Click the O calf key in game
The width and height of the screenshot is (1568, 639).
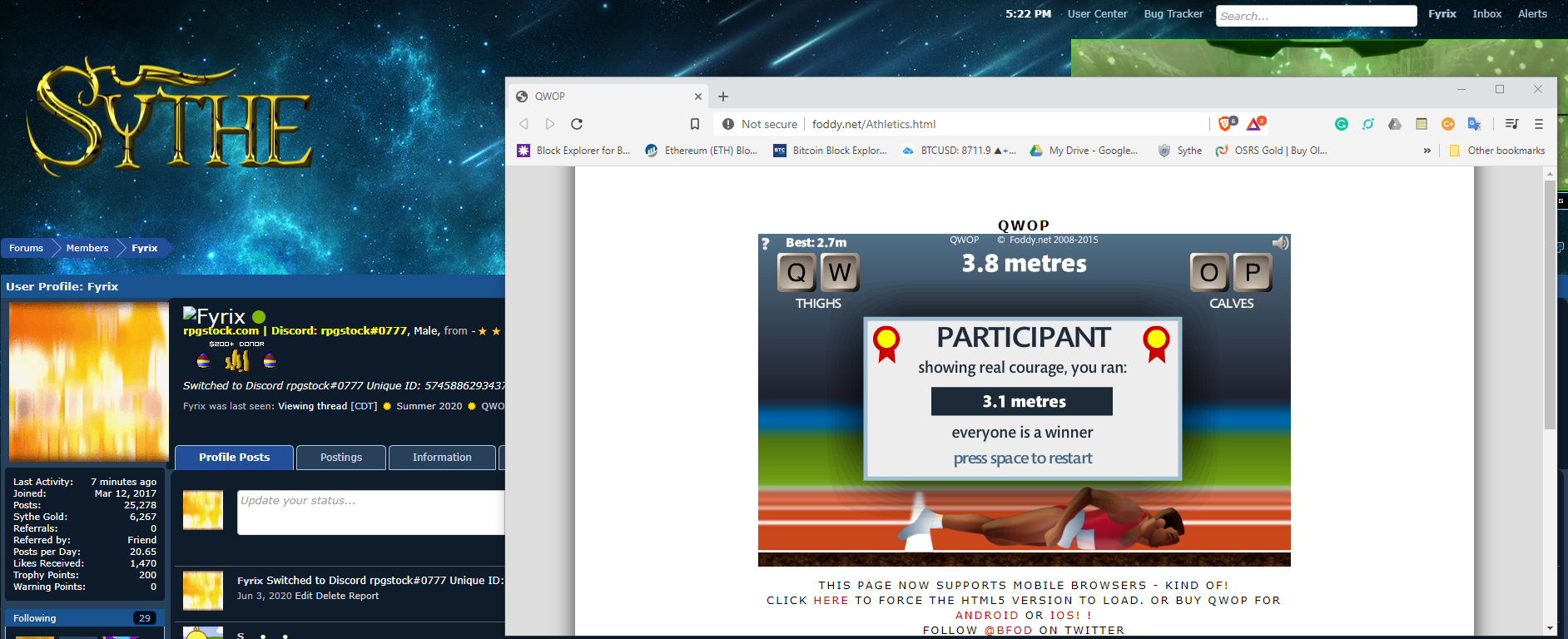point(1209,272)
